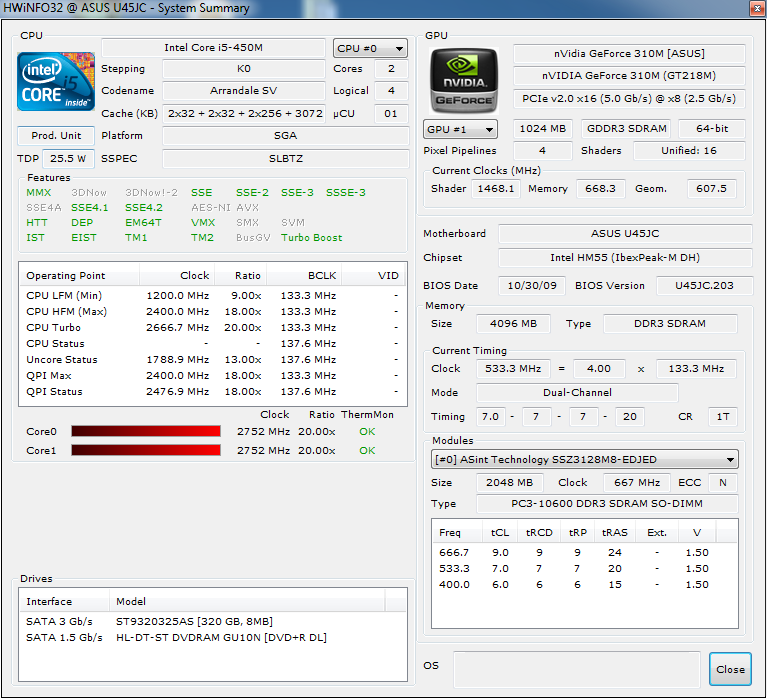
Task: Select the CPU LFM (Min) row
Action: point(213,295)
